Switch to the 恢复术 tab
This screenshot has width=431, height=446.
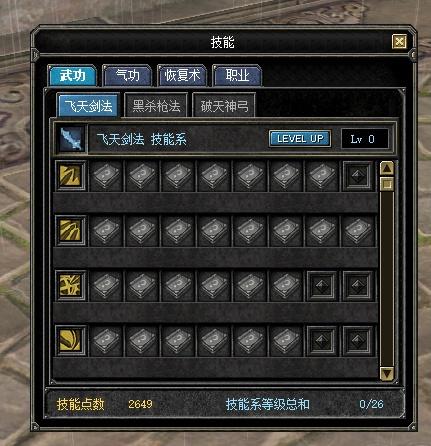tap(182, 76)
